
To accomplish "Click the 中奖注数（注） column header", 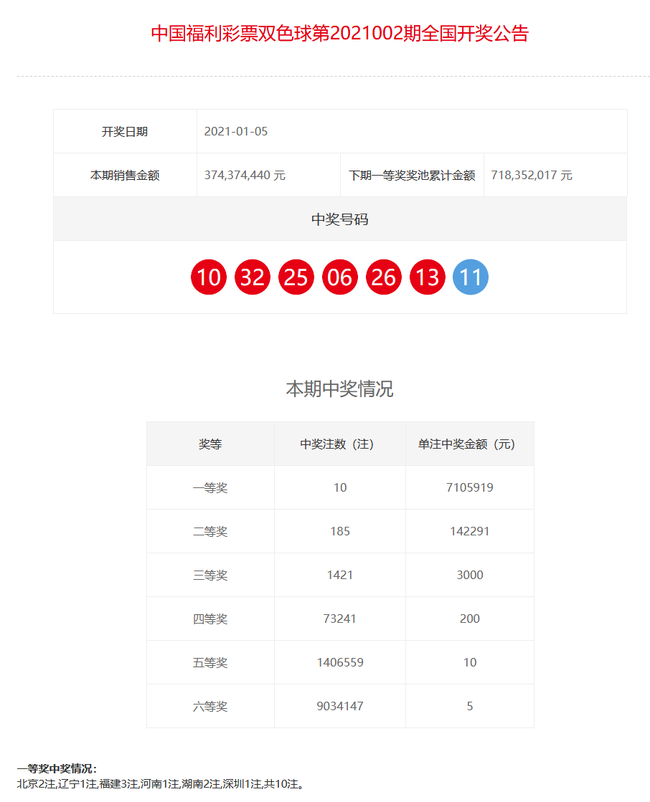I will (340, 444).
